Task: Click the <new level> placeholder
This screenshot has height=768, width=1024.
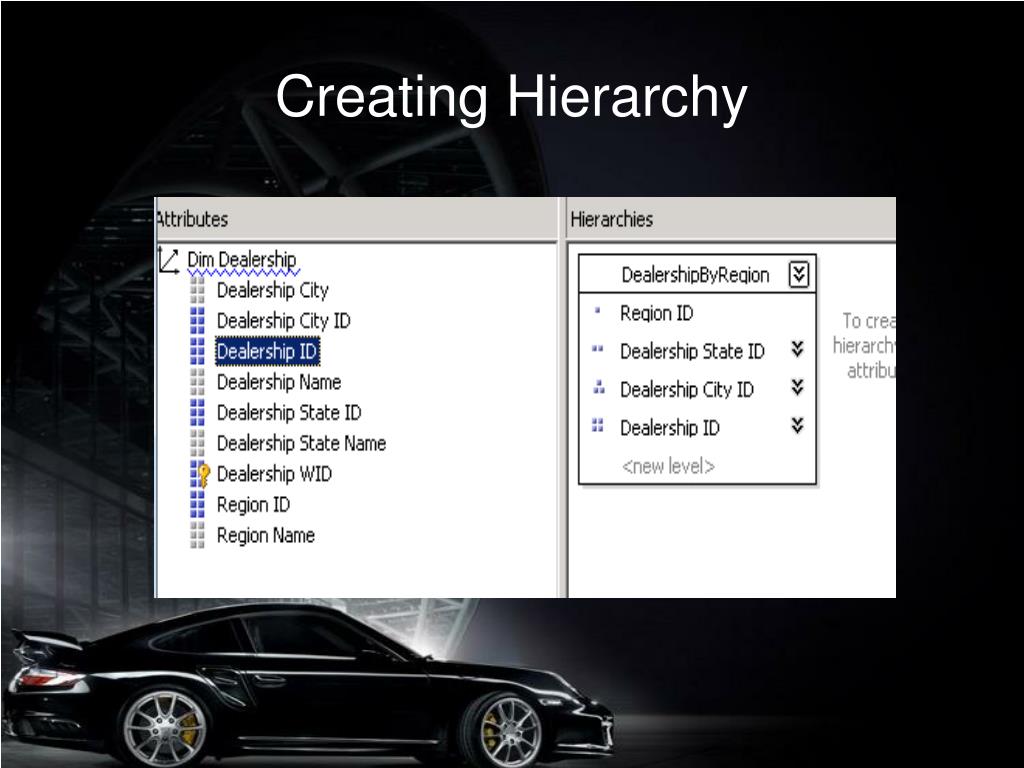Action: click(668, 466)
